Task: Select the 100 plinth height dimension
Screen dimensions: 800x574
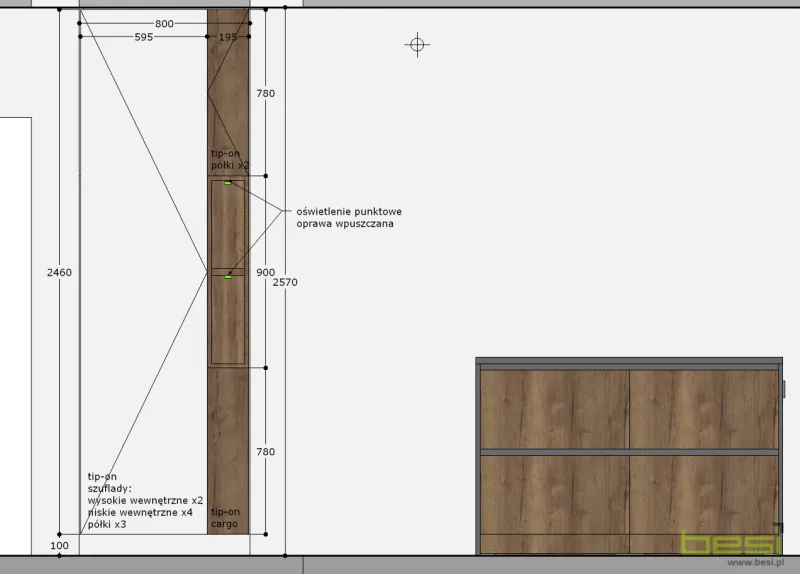Action: (x=59, y=545)
